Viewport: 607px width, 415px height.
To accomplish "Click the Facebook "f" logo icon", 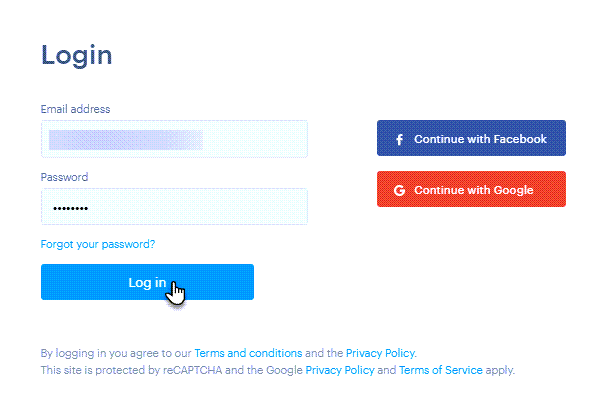I will 399,139.
